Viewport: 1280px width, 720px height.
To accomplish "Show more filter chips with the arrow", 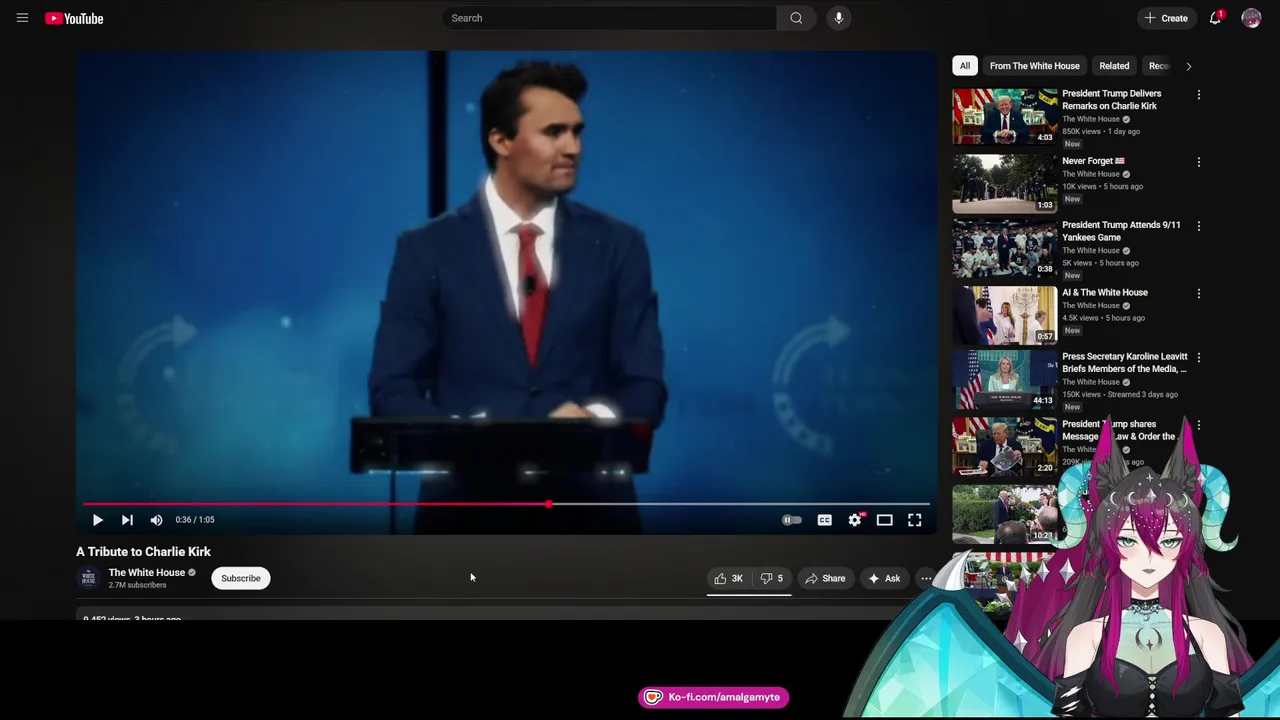I will coord(1188,66).
